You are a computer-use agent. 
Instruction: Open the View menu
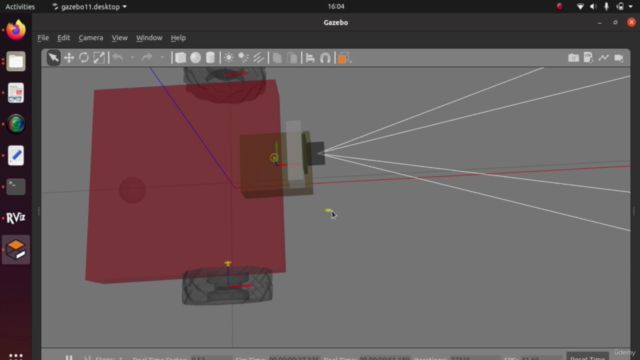tap(120, 38)
